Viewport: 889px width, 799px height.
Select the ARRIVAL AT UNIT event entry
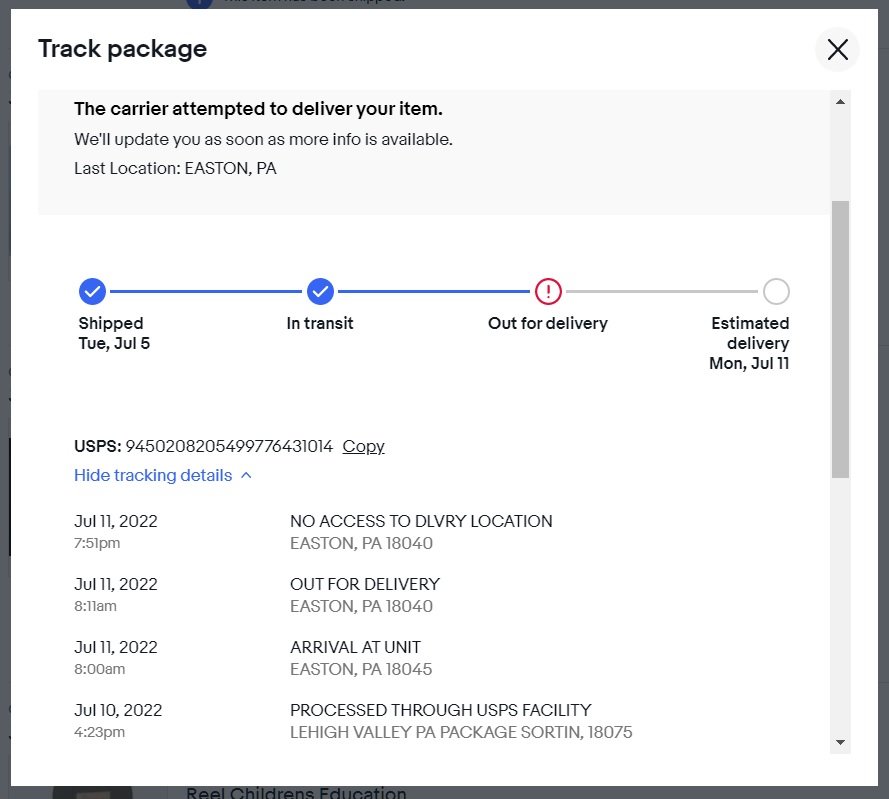click(355, 647)
